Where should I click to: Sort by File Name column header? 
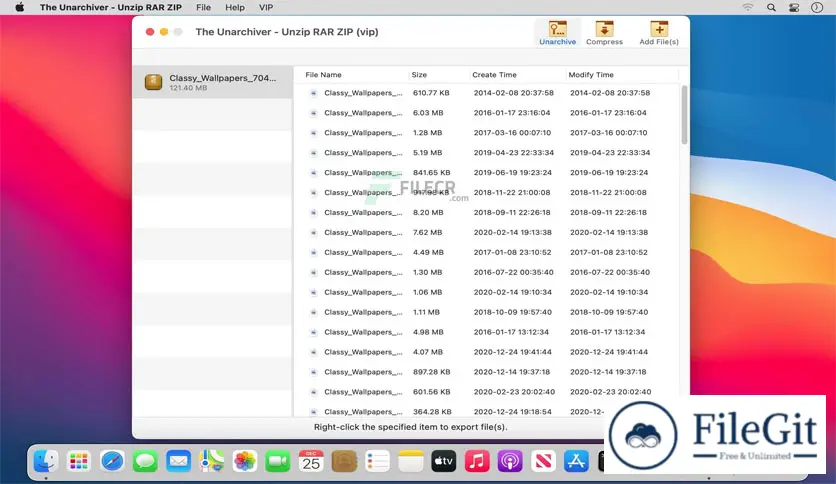[323, 75]
